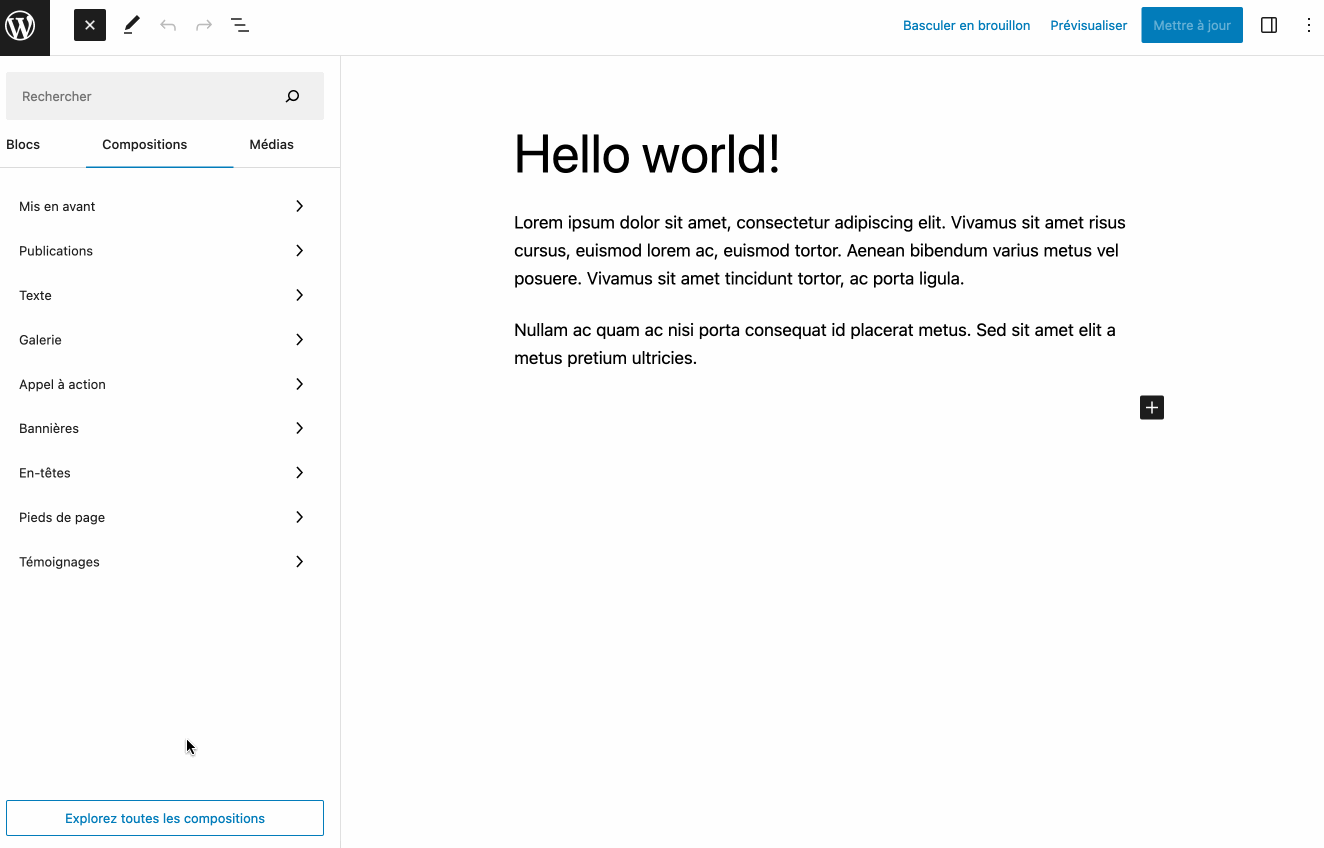The image size is (1324, 848).
Task: Click the Prévisualiser button
Action: coord(1088,26)
